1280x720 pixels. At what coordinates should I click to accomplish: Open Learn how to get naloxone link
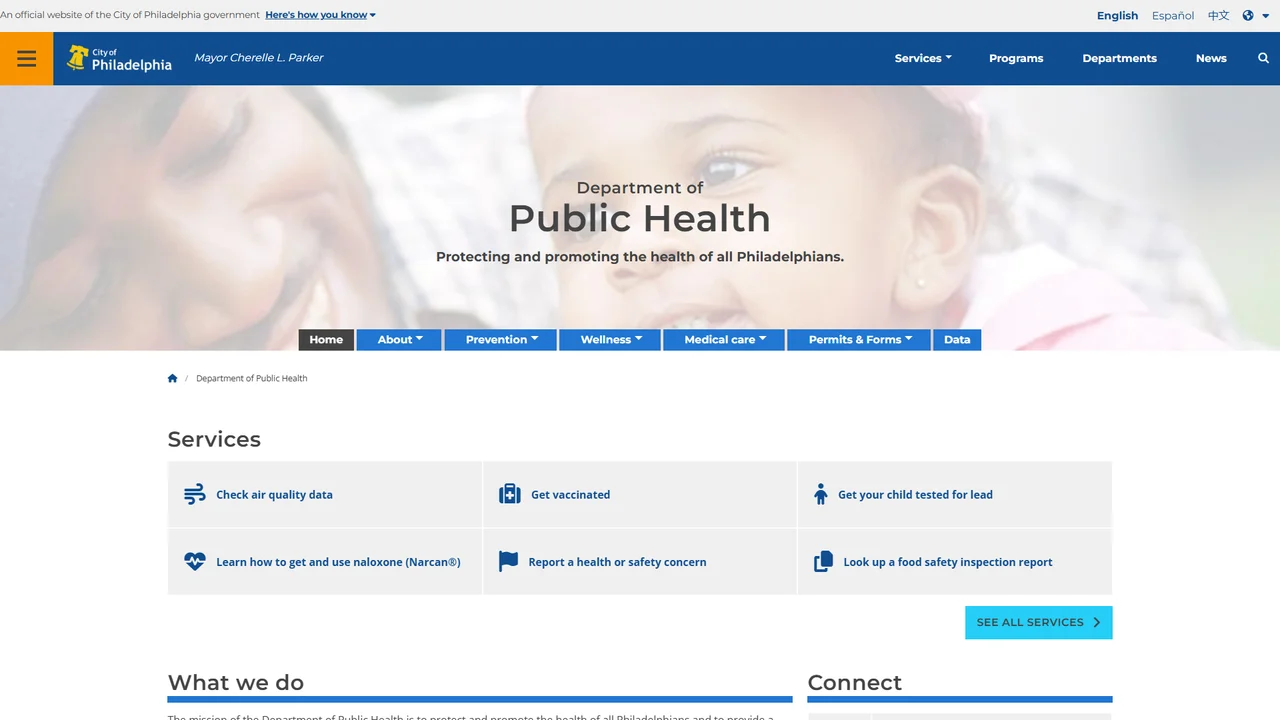tap(338, 562)
